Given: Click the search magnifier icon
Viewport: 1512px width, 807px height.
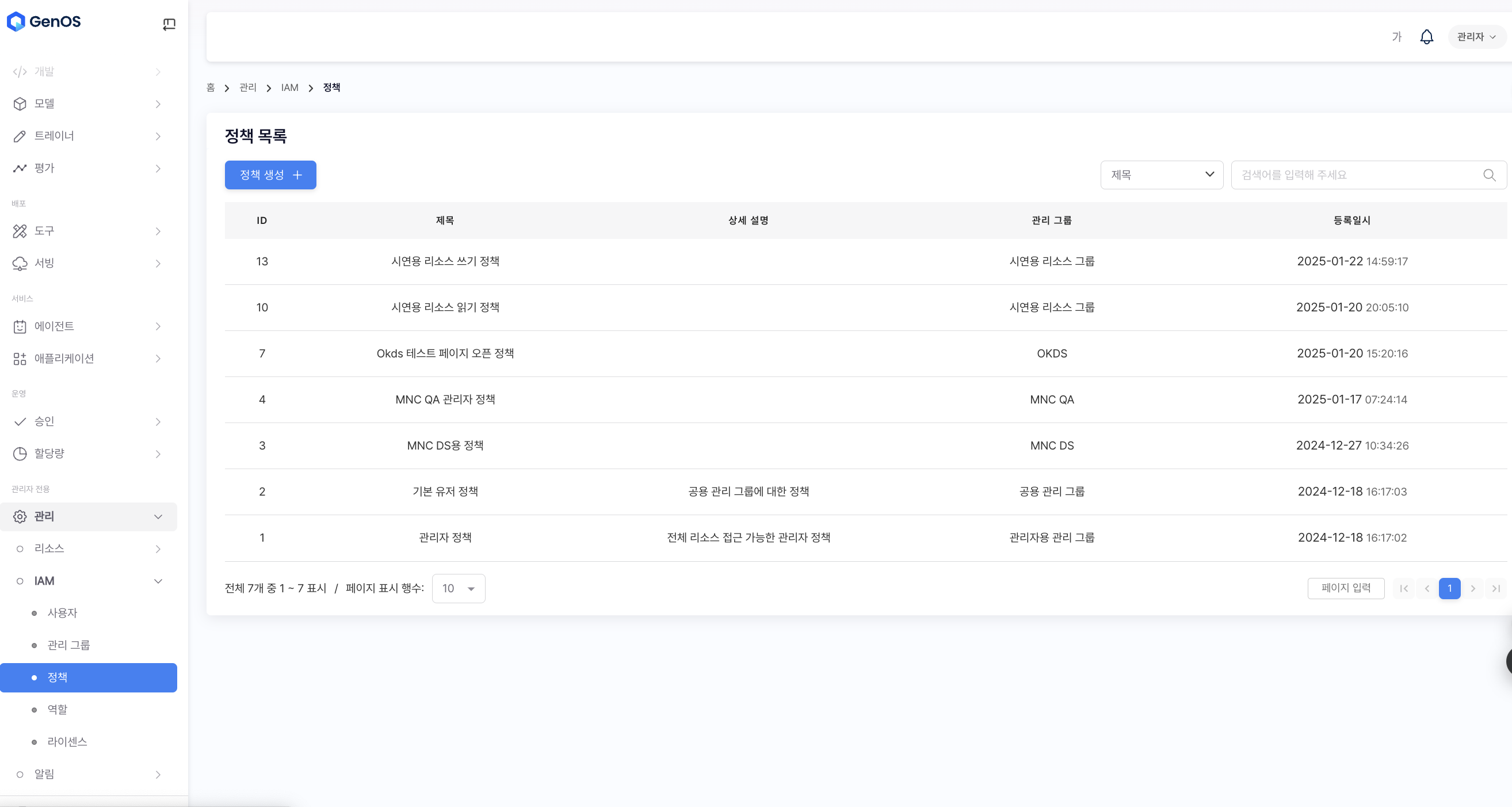Looking at the screenshot, I should pos(1489,175).
